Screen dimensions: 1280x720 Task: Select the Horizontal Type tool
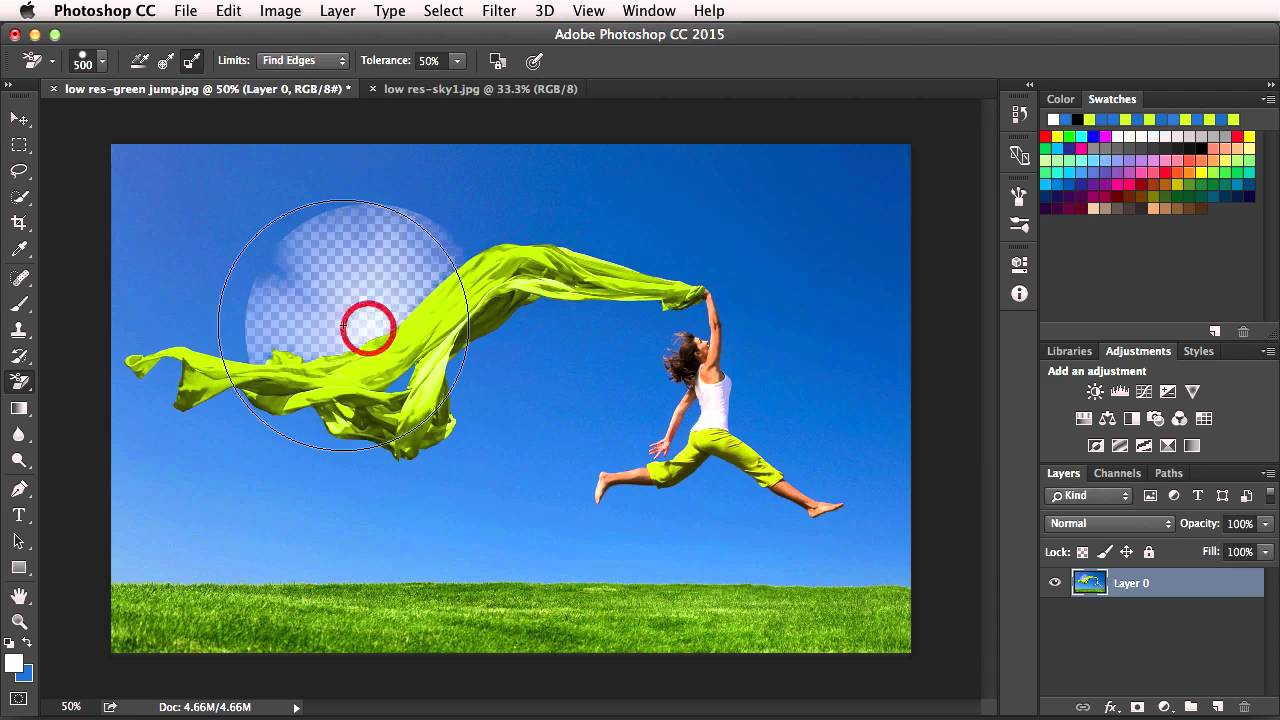click(19, 515)
